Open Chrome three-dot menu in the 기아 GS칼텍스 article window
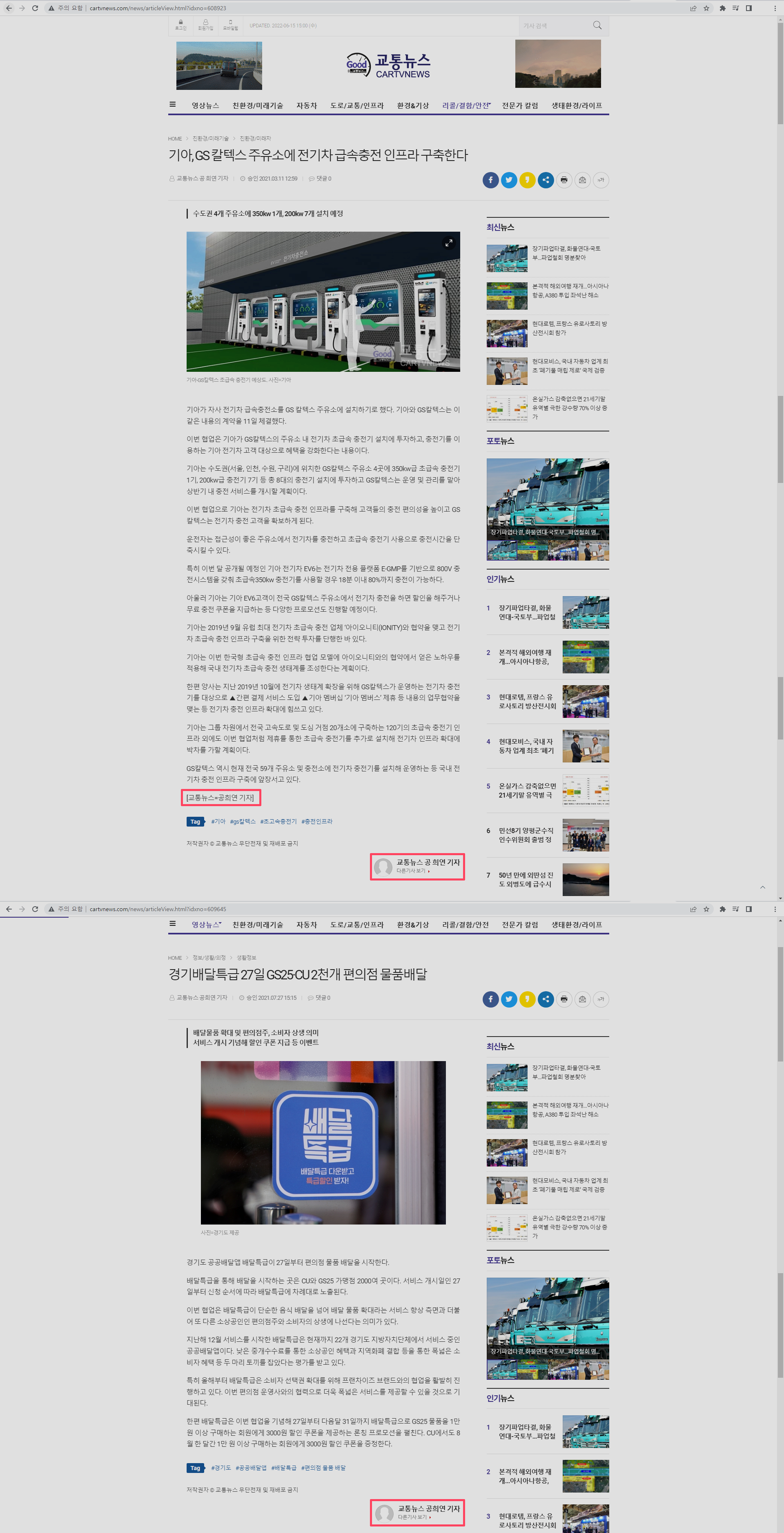Viewport: 784px width, 1533px height. [x=775, y=8]
